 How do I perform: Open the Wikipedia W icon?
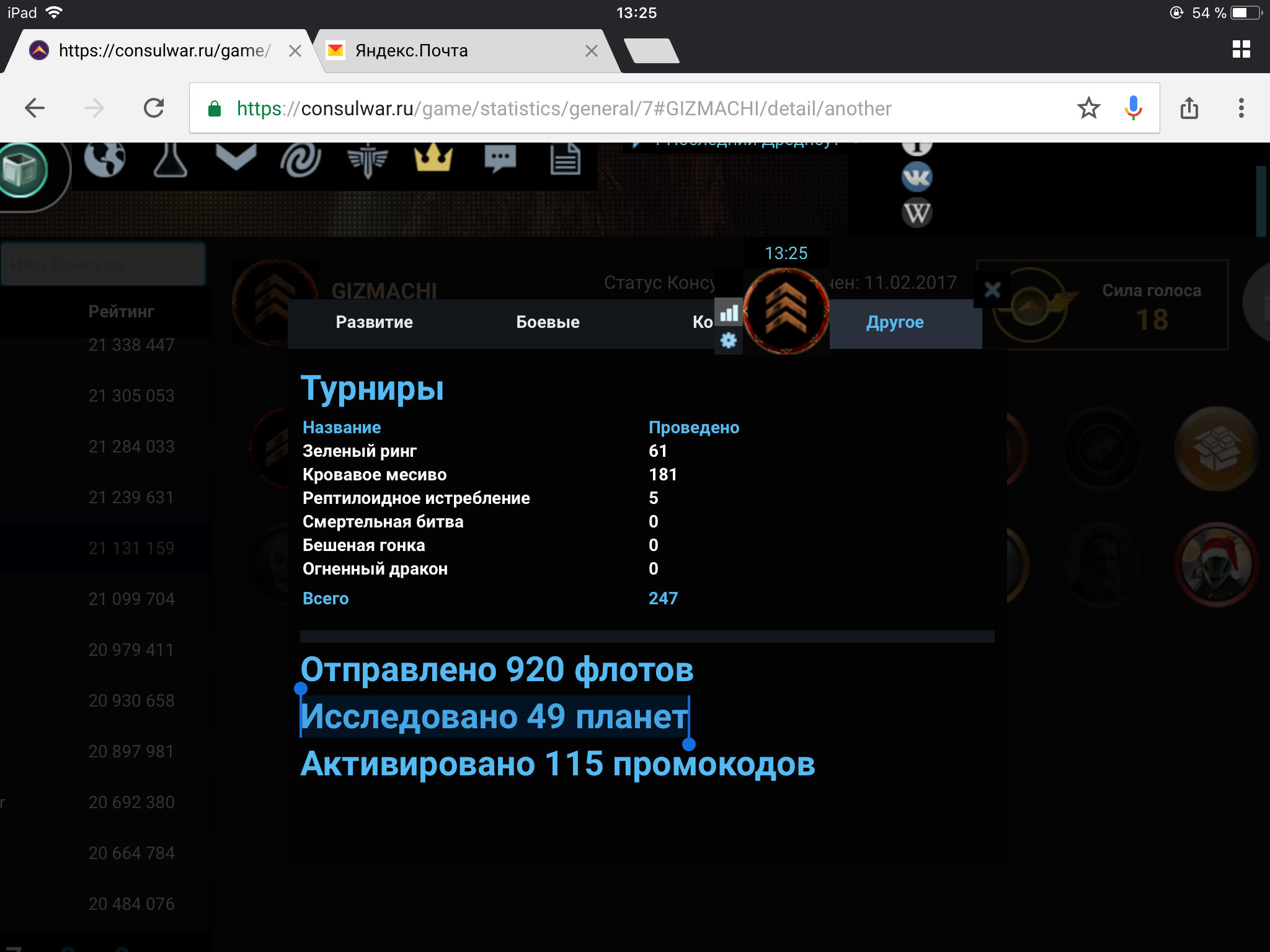pyautogui.click(x=917, y=213)
